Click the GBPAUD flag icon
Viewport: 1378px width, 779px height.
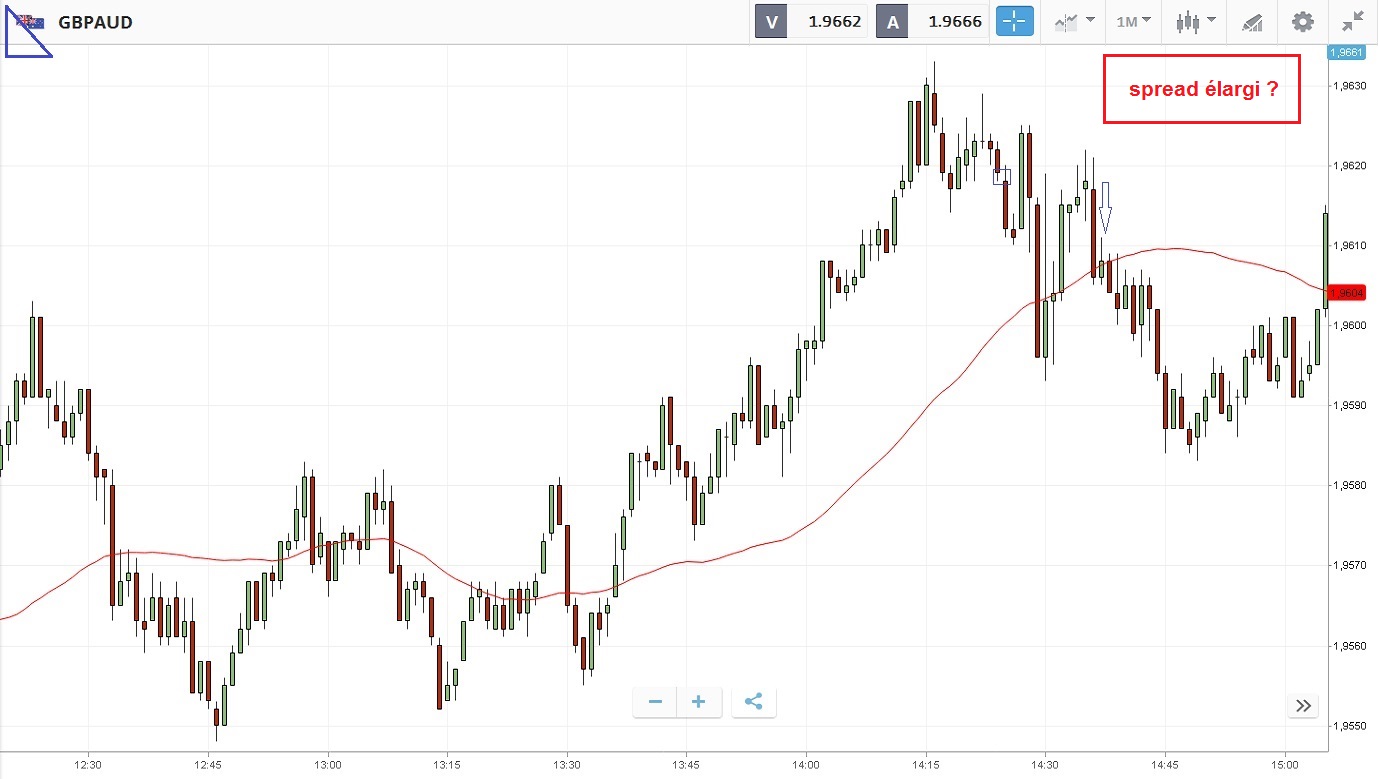[30, 22]
